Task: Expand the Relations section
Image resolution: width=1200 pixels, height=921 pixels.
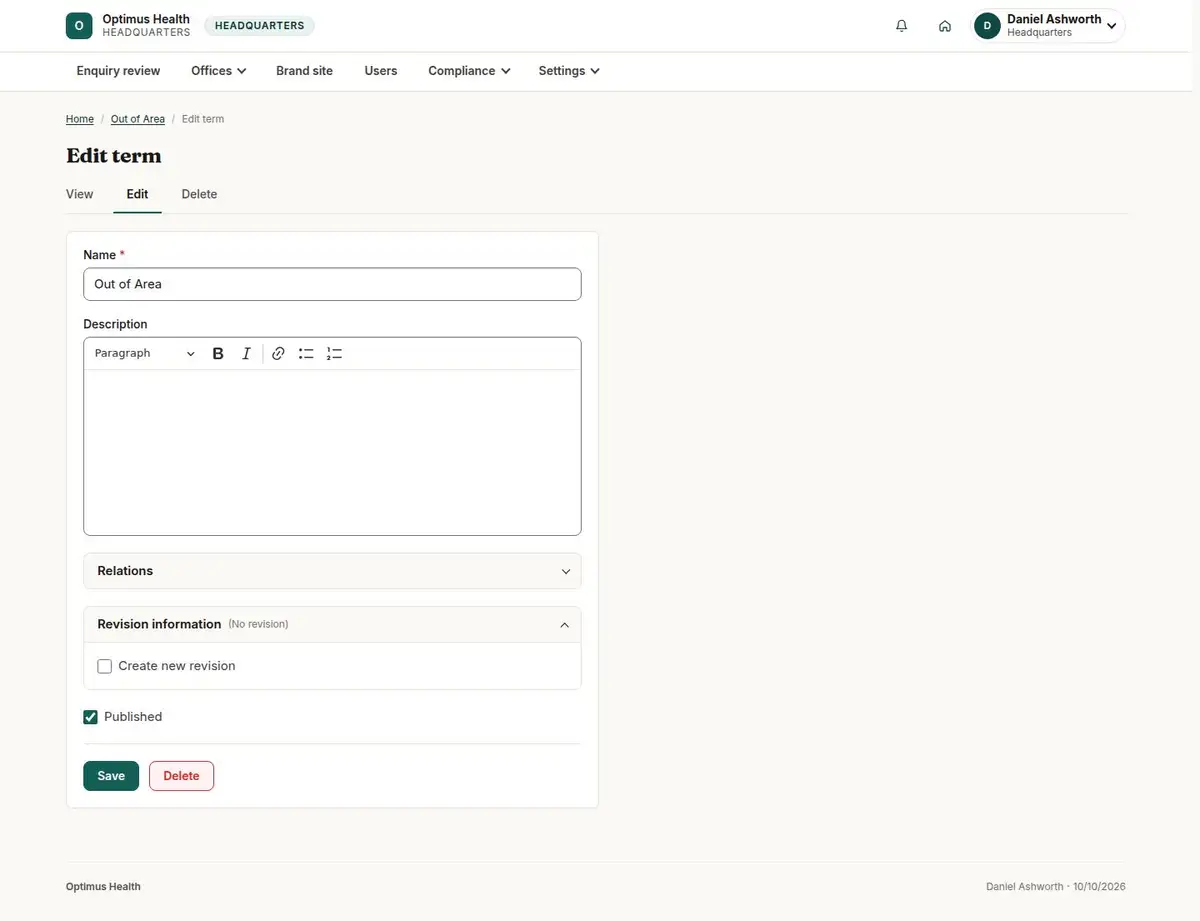Action: 332,571
